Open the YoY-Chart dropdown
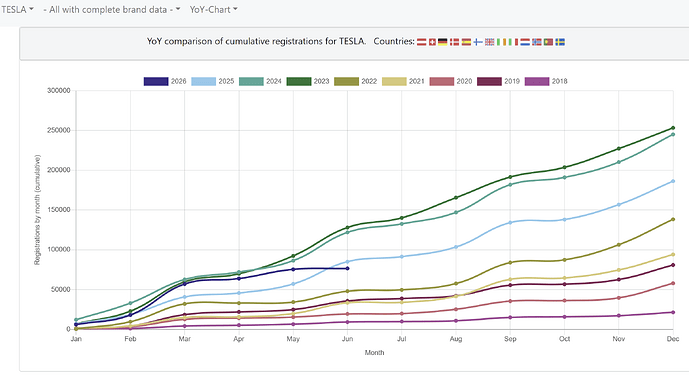 pos(214,10)
